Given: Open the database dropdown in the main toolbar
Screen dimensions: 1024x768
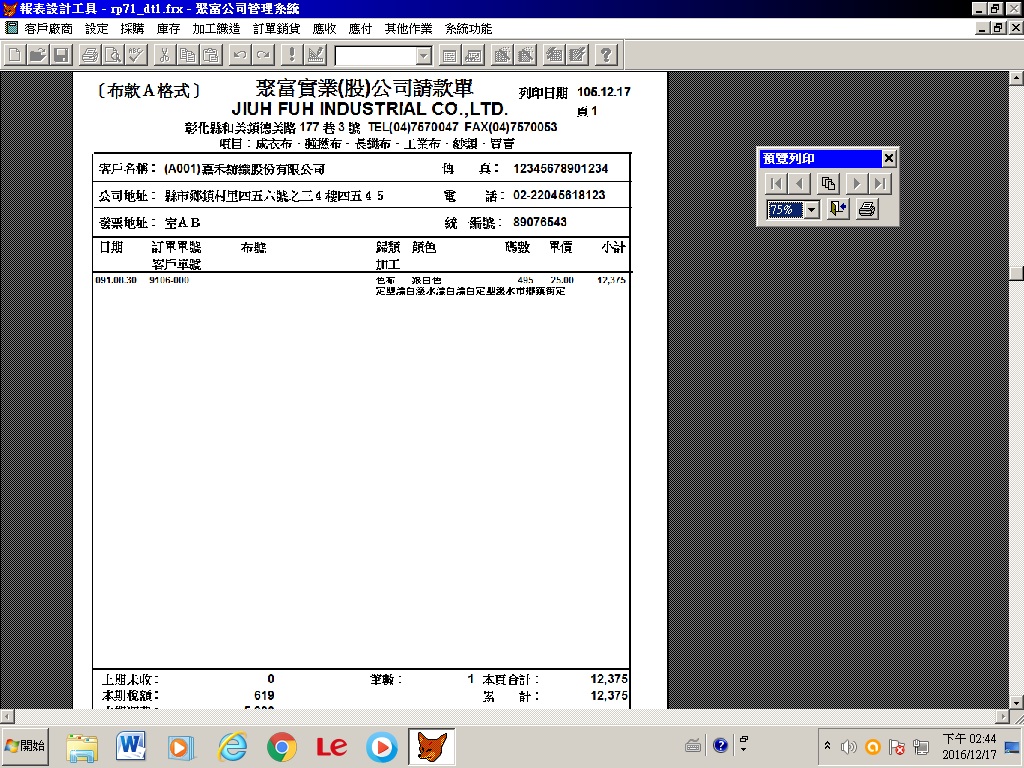Looking at the screenshot, I should (x=424, y=56).
